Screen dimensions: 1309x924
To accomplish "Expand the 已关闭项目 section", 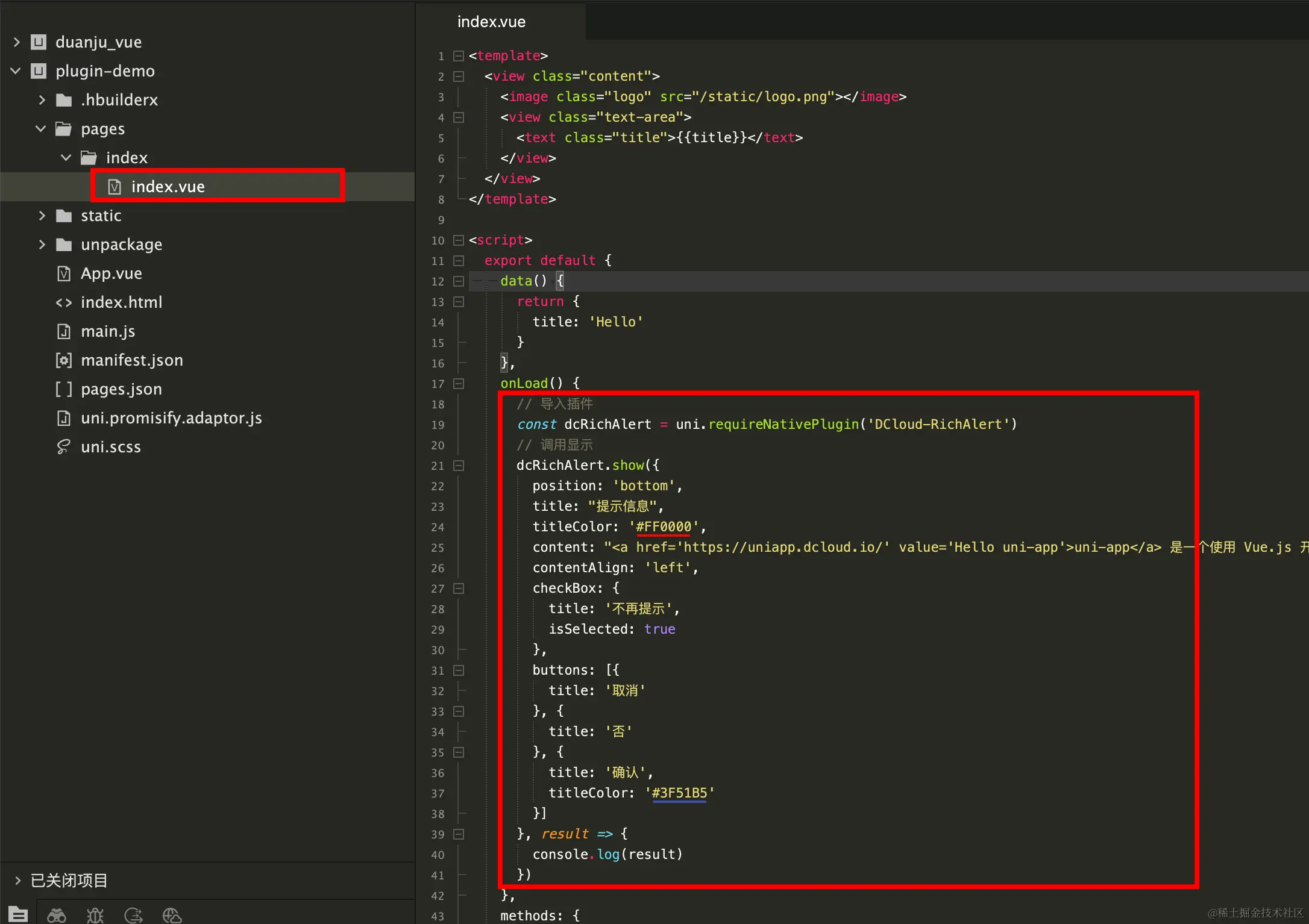I will 18,881.
